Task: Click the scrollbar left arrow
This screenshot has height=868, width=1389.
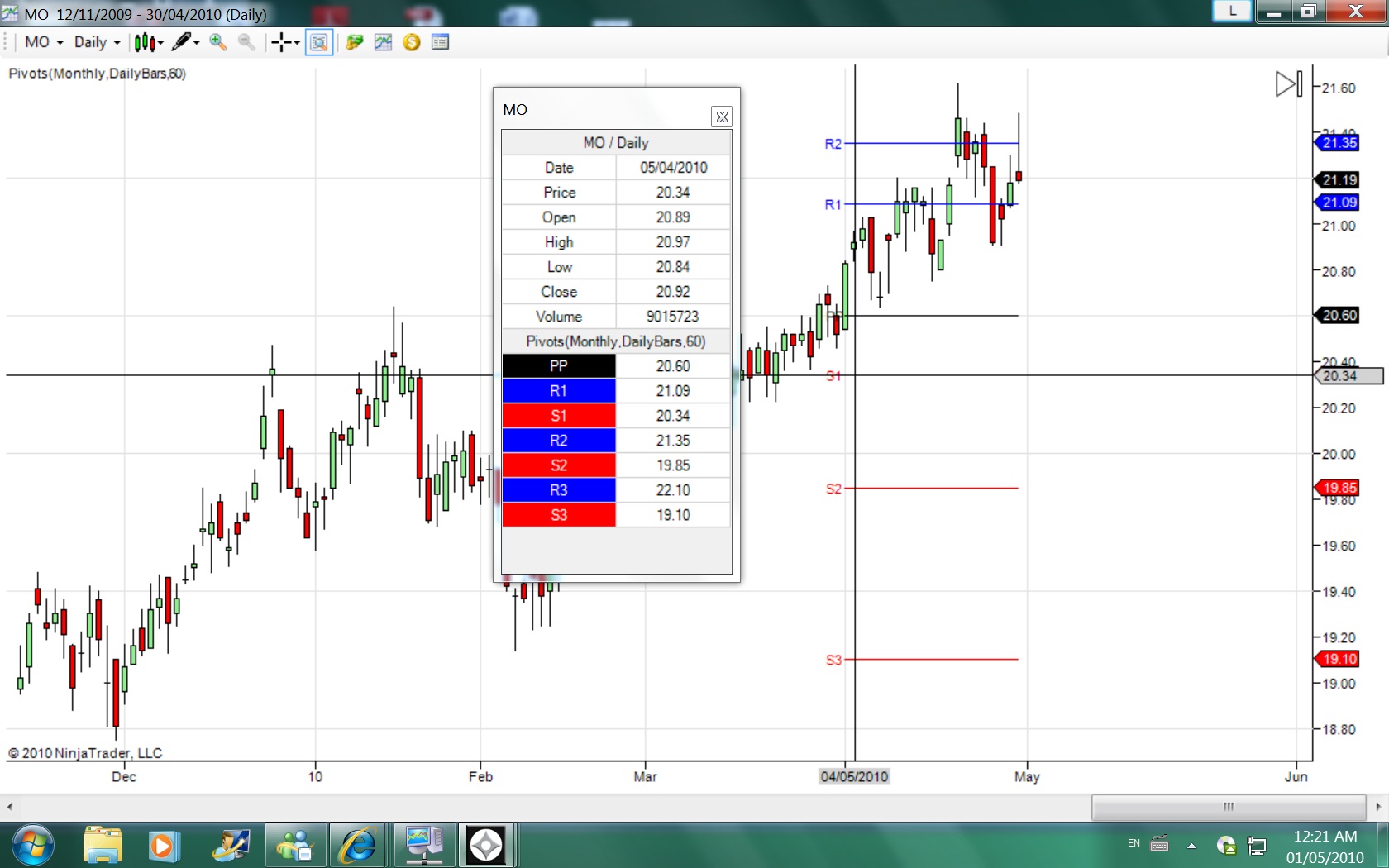Action: [10, 807]
